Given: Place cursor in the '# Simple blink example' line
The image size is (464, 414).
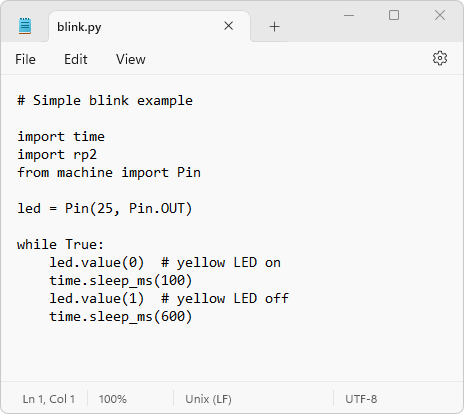Looking at the screenshot, I should pyautogui.click(x=105, y=101).
